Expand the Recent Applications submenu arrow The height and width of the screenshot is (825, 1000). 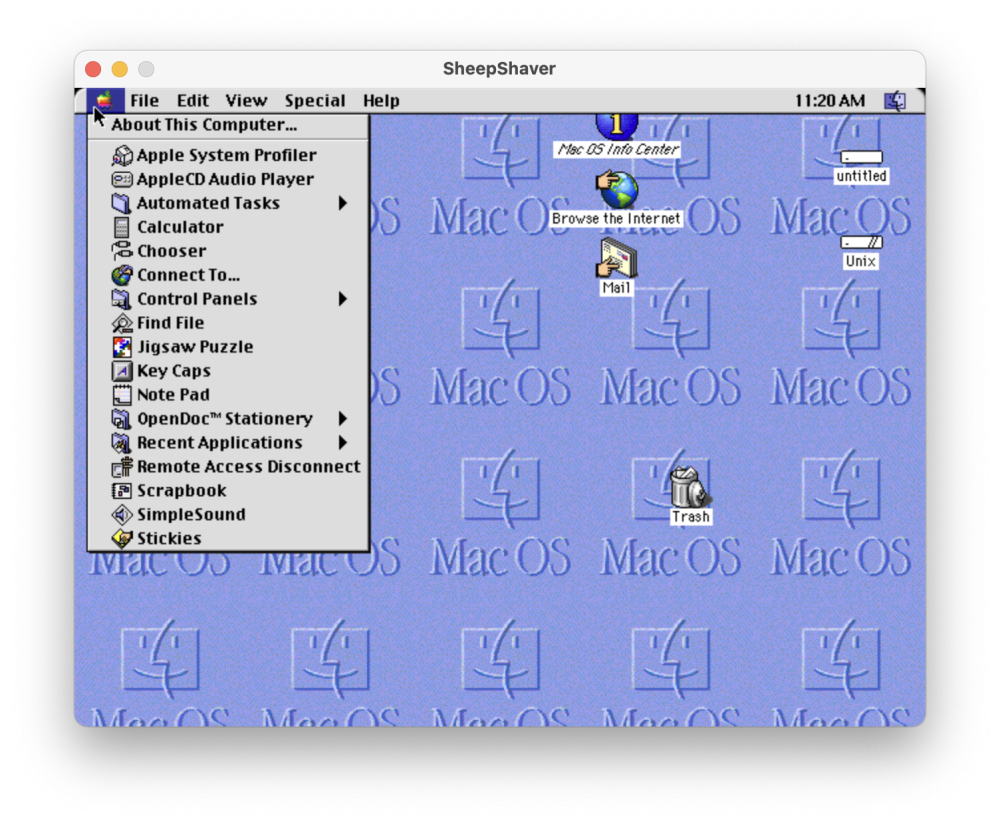click(343, 442)
